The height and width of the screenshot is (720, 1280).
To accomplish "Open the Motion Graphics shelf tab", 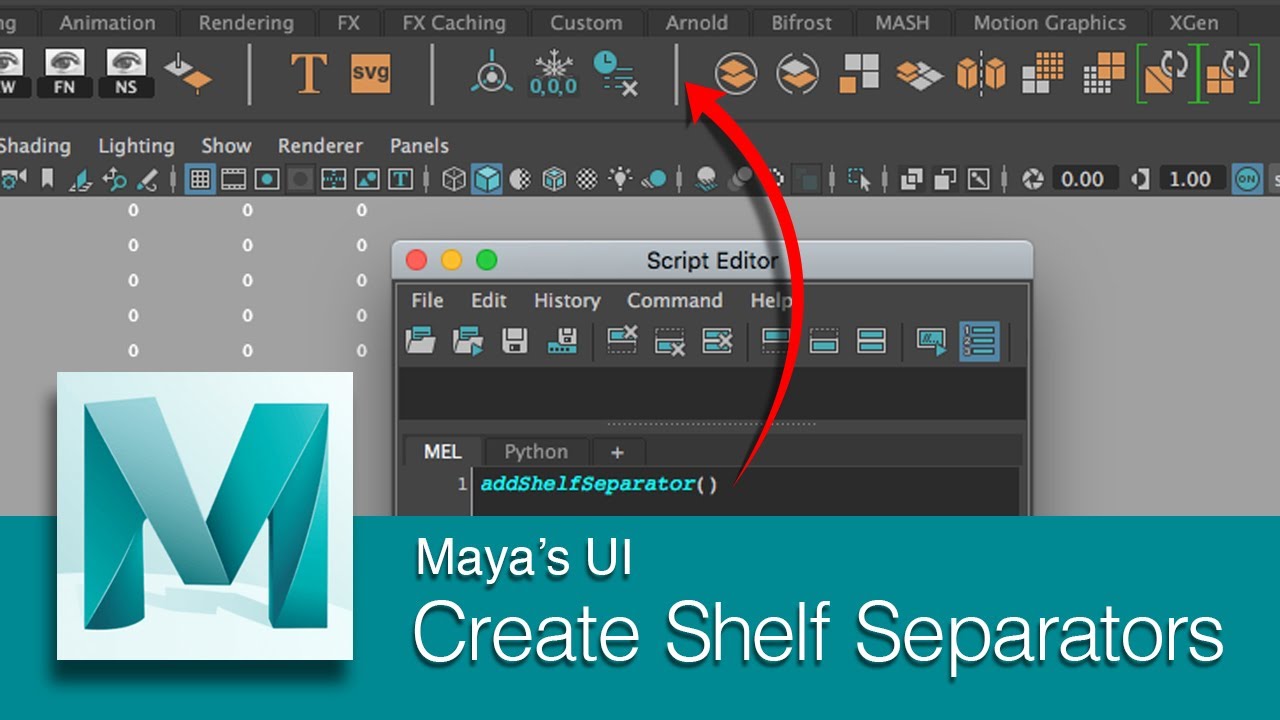I will click(1049, 23).
